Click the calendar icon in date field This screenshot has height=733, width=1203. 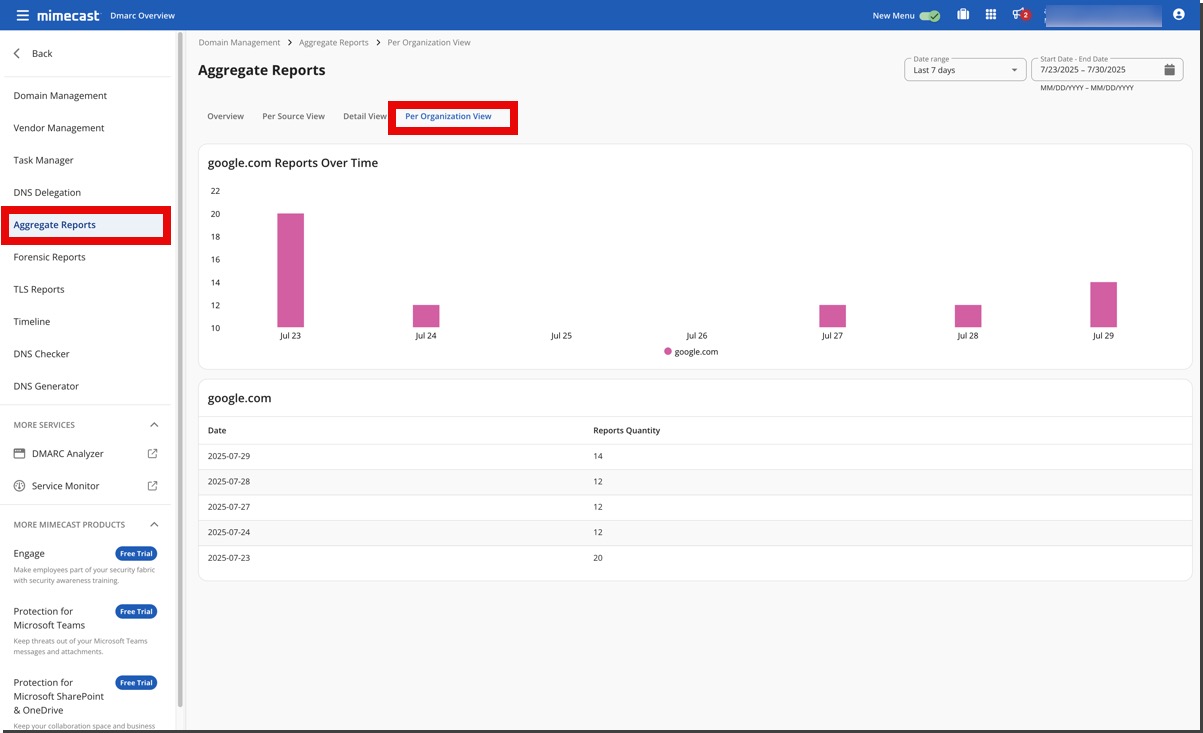point(1169,70)
